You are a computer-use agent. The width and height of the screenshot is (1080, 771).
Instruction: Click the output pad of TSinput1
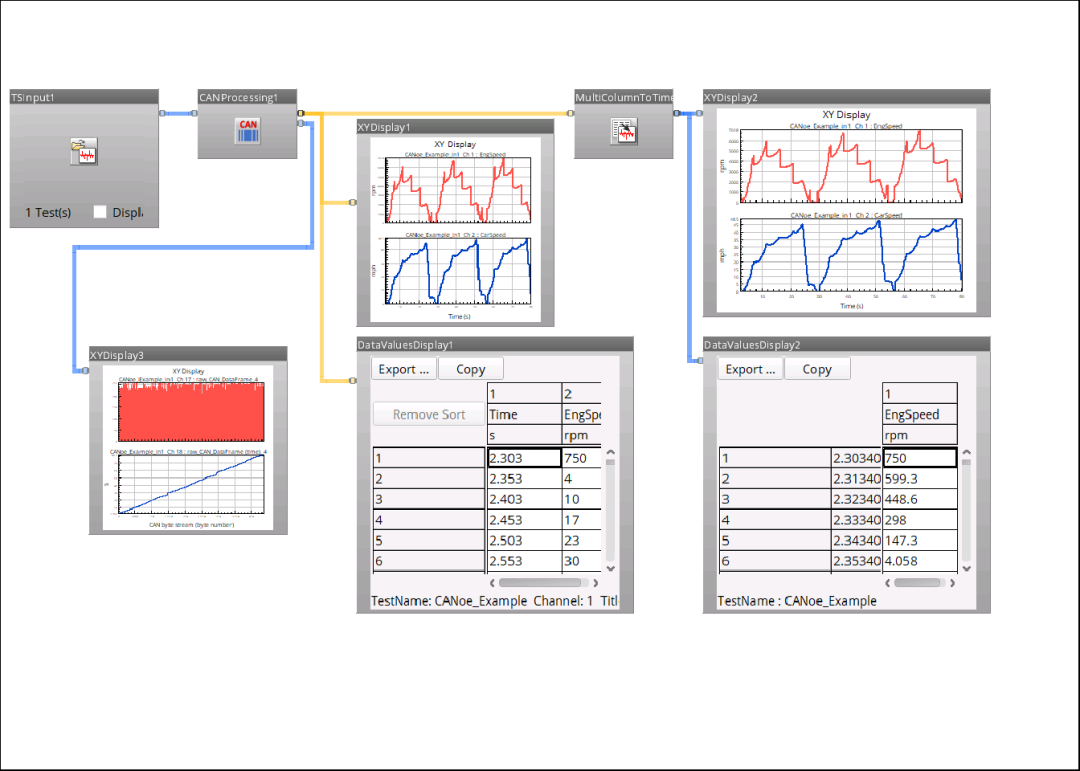click(x=163, y=113)
